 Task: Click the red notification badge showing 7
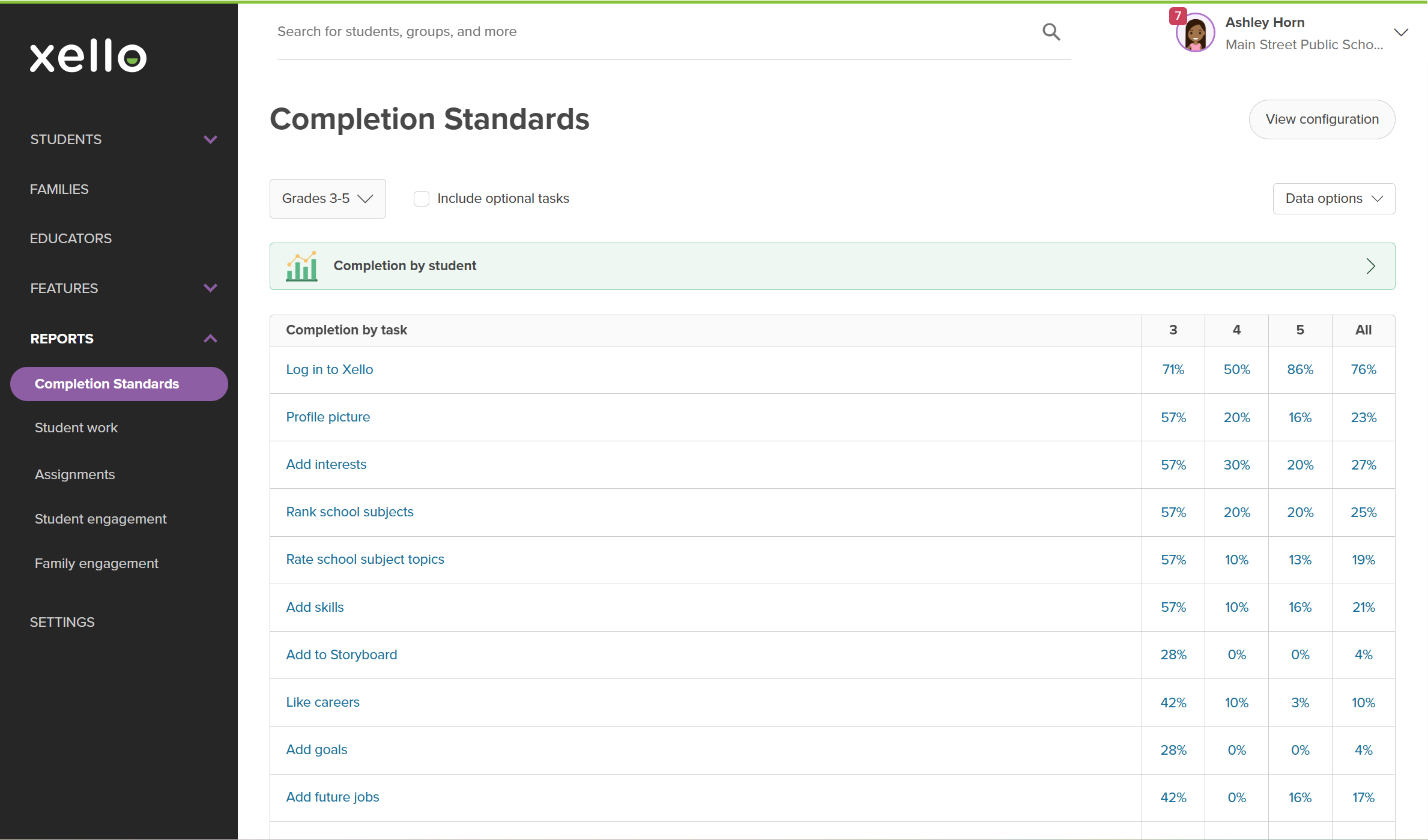coord(1178,16)
